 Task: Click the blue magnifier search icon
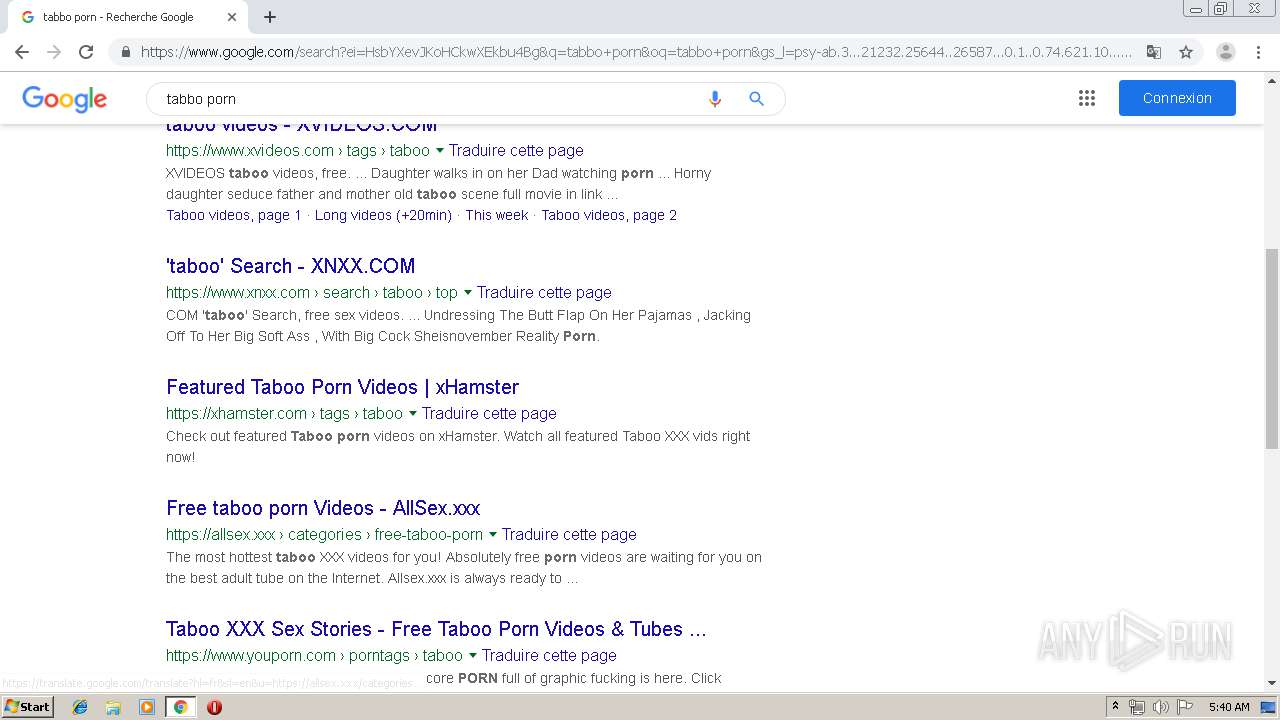pos(756,99)
